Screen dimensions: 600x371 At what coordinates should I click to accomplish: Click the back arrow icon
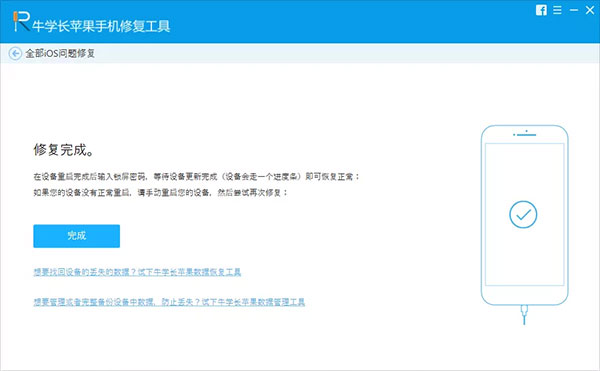coord(15,54)
